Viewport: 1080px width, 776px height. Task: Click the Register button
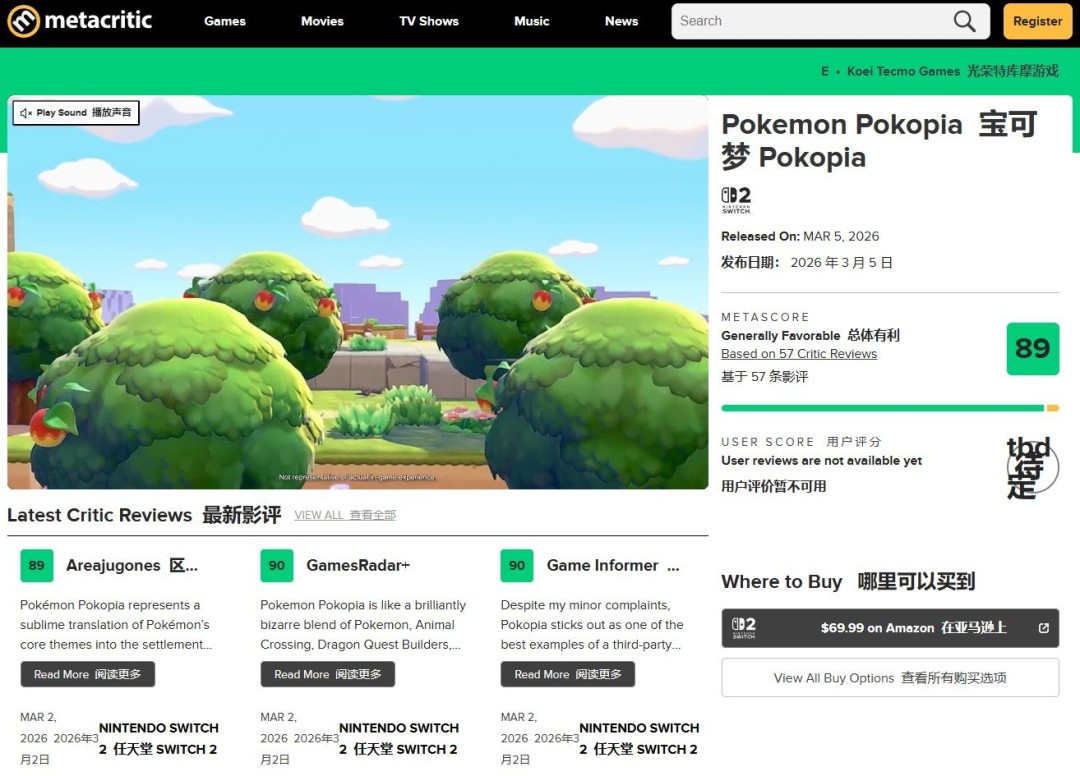(1037, 20)
